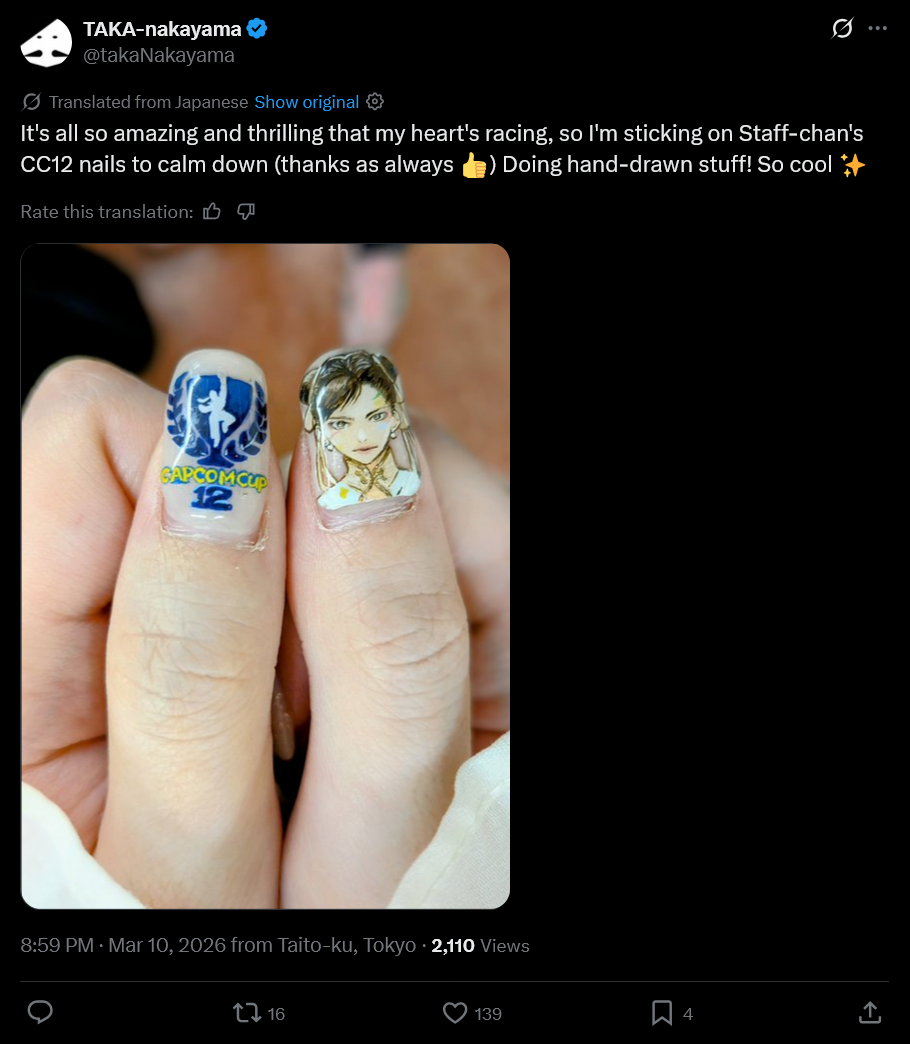The image size is (910, 1044).
Task: Click the TAKA-nakayama display name
Action: [162, 29]
